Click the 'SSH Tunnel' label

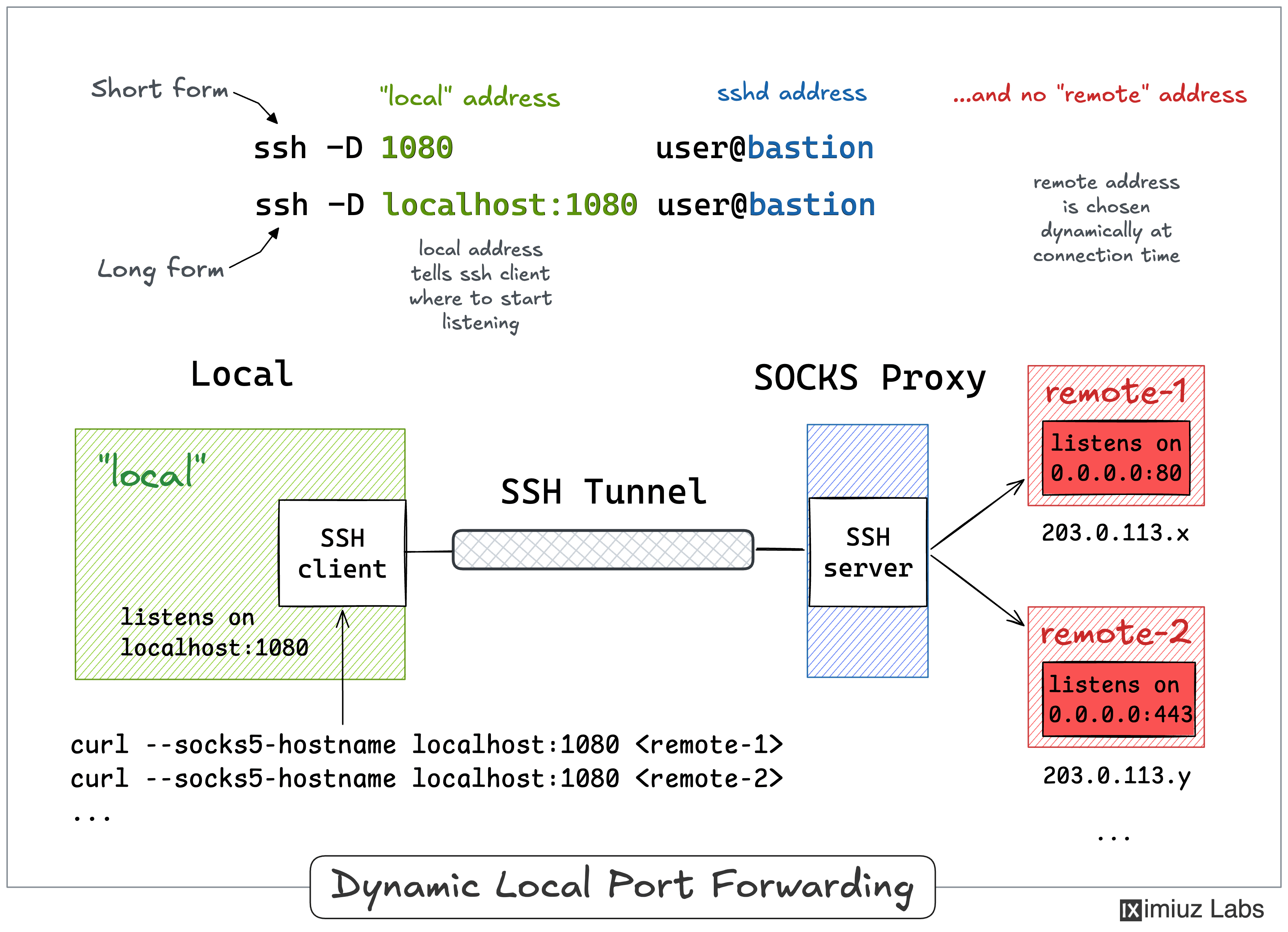pos(604,491)
